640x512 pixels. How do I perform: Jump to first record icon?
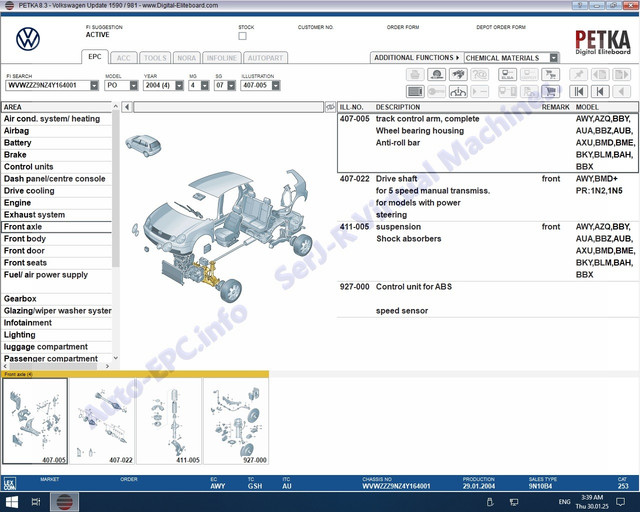click(x=578, y=91)
